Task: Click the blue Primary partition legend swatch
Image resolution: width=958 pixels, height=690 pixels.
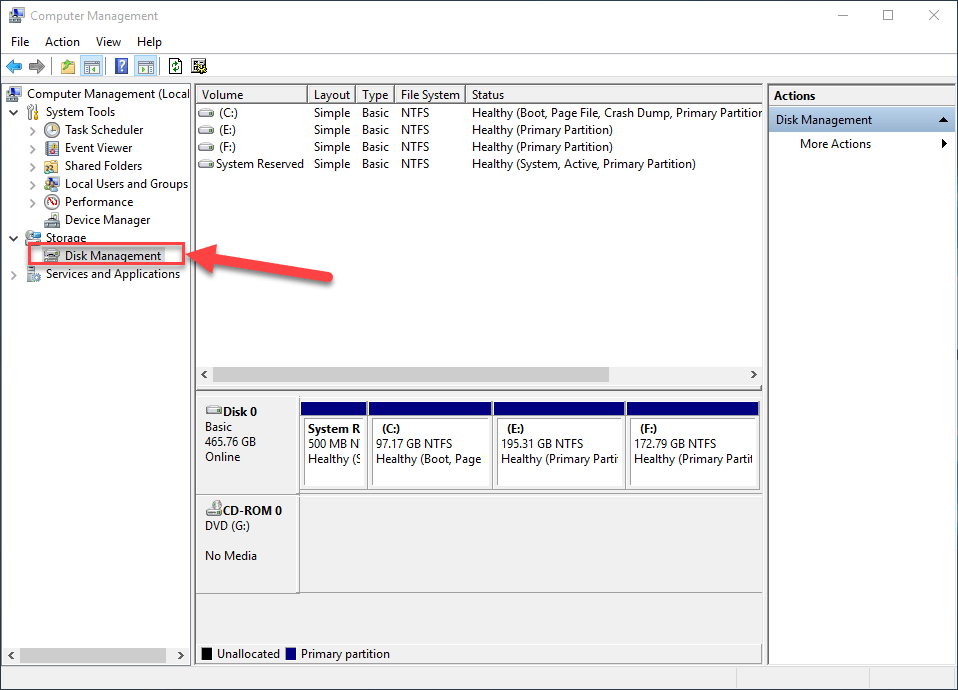Action: pyautogui.click(x=291, y=654)
